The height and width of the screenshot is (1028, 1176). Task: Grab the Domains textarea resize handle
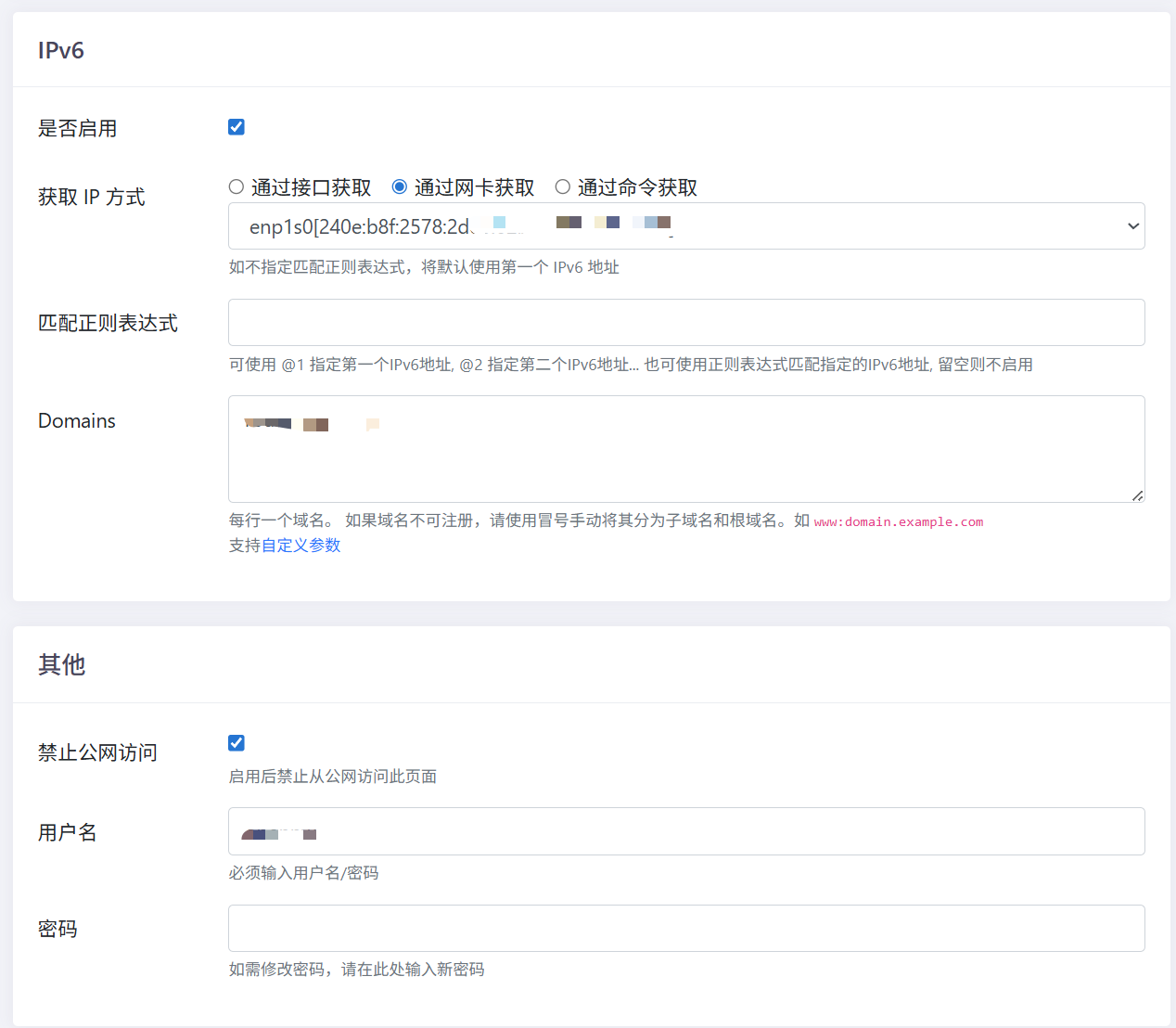click(x=1137, y=495)
